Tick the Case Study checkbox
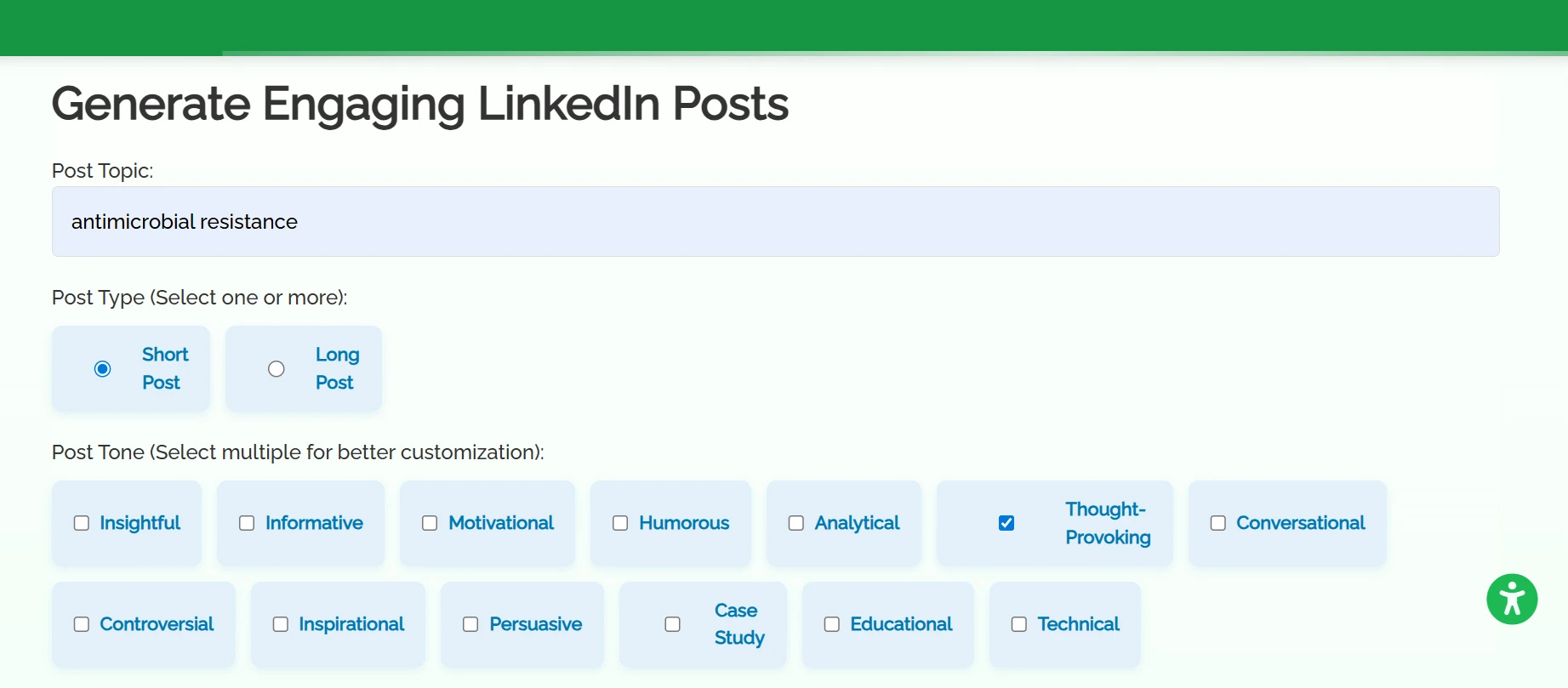1568x688 pixels. (673, 624)
